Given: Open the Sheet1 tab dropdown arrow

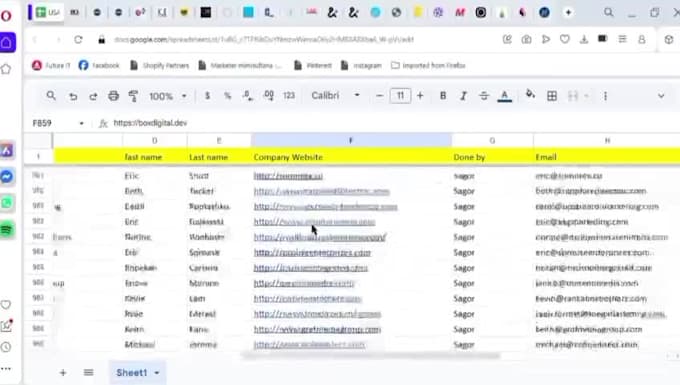Looking at the screenshot, I should coord(157,373).
